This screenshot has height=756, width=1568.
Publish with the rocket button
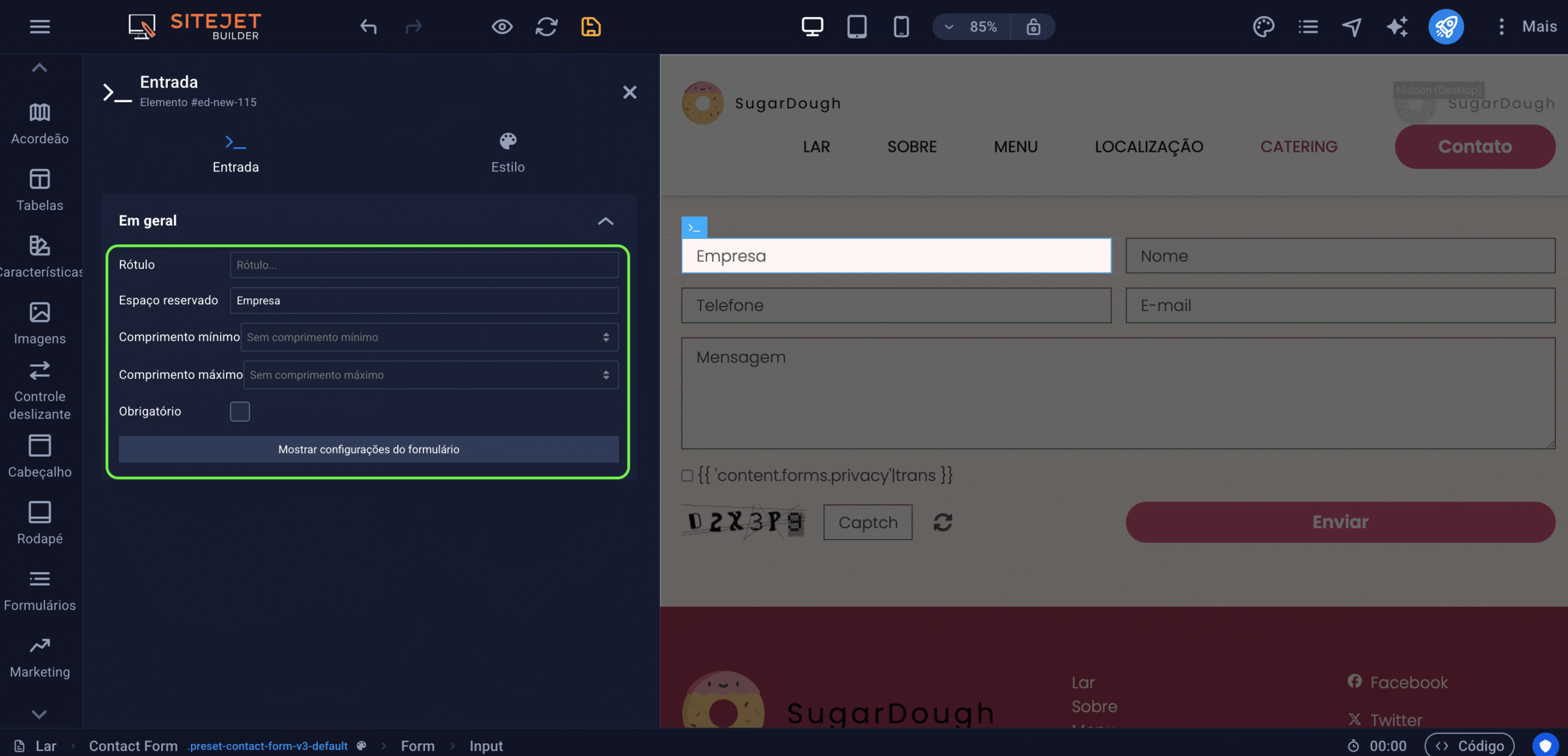1446,26
